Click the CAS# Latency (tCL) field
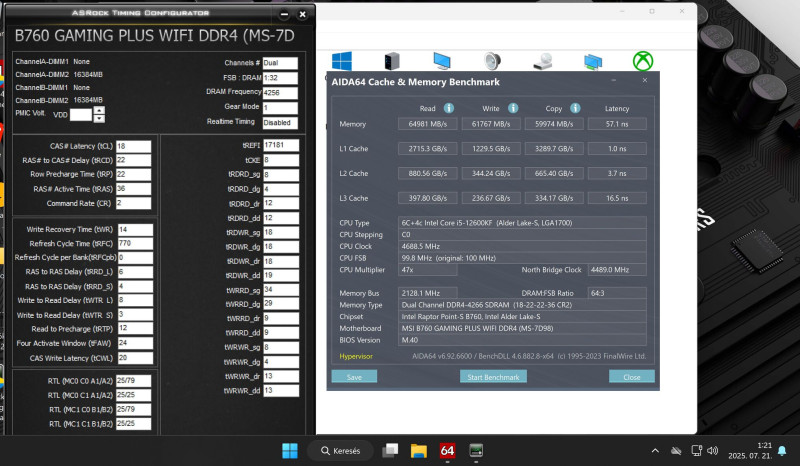This screenshot has height=466, width=800. (134, 146)
